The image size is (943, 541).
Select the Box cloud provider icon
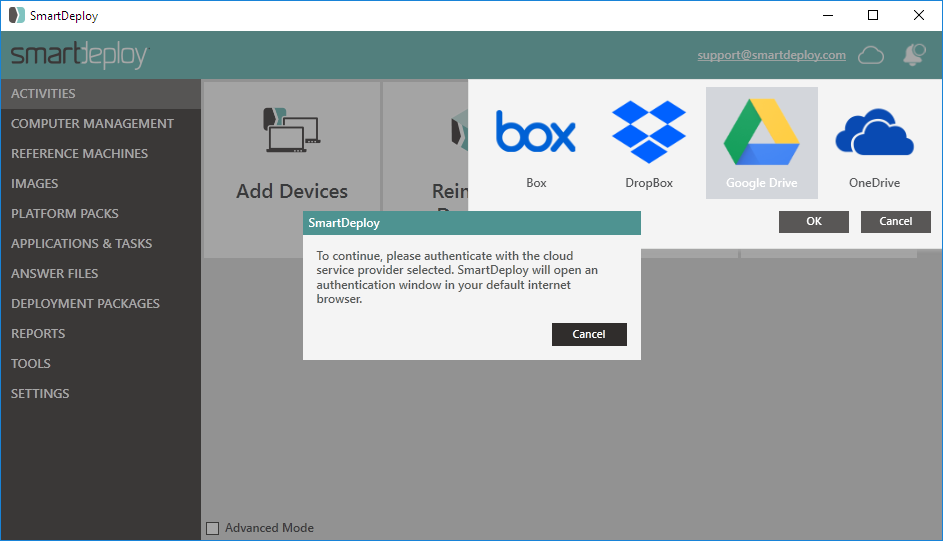point(535,131)
